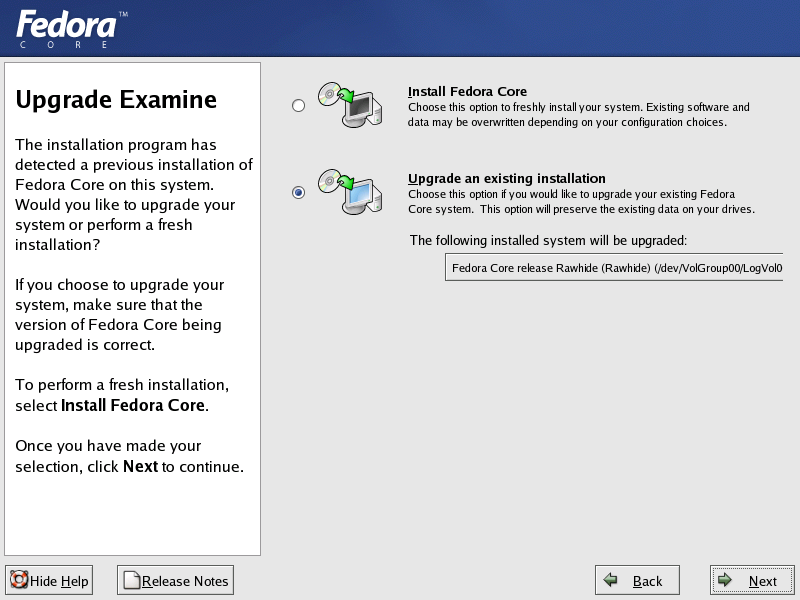Click the green left arrow on Back
Viewport: 800px width, 600px height.
610,580
